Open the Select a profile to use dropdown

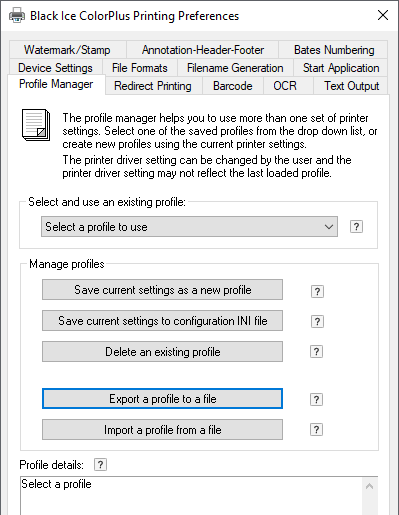(189, 227)
